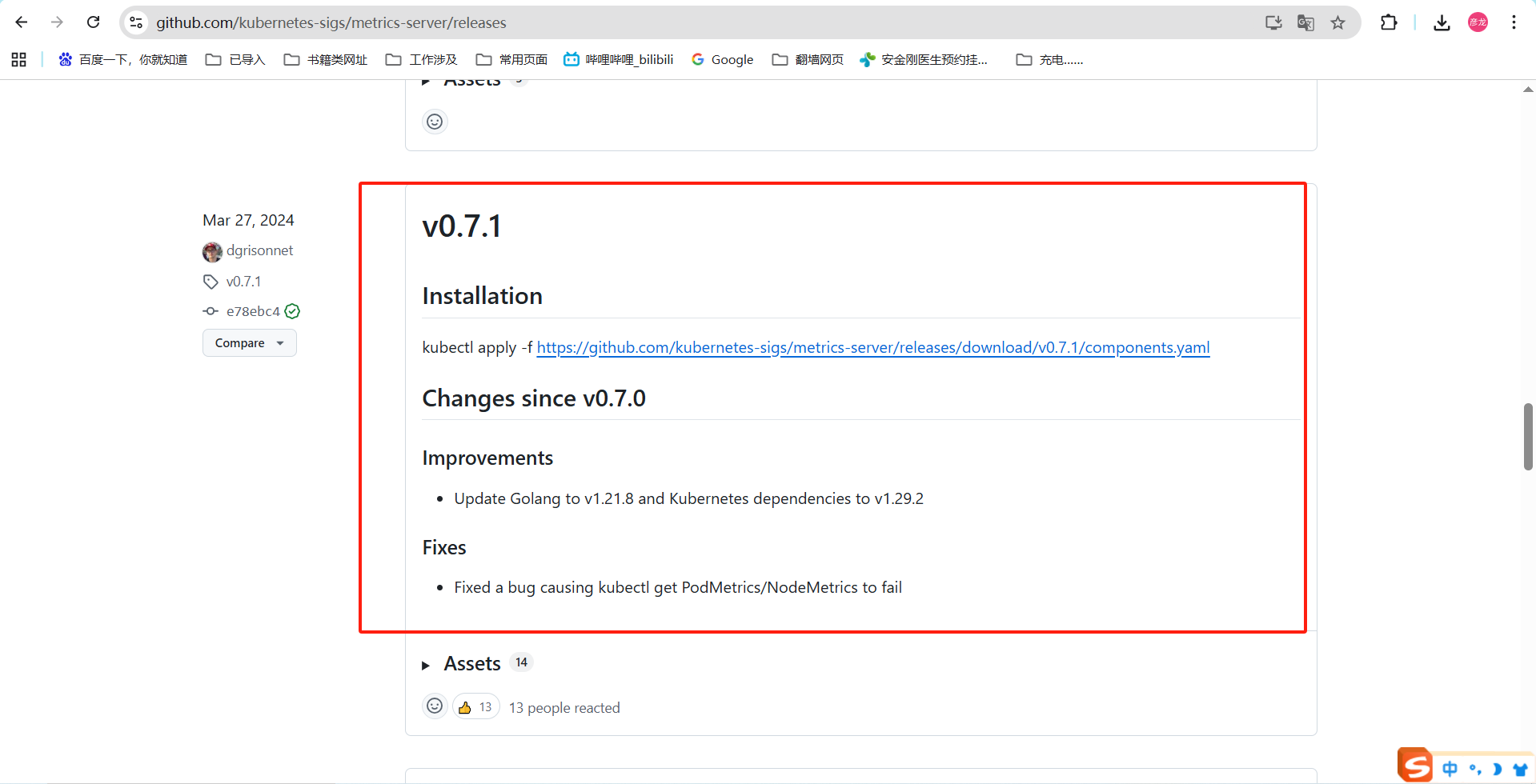
Task: Open site information icon in address bar
Action: (x=137, y=22)
